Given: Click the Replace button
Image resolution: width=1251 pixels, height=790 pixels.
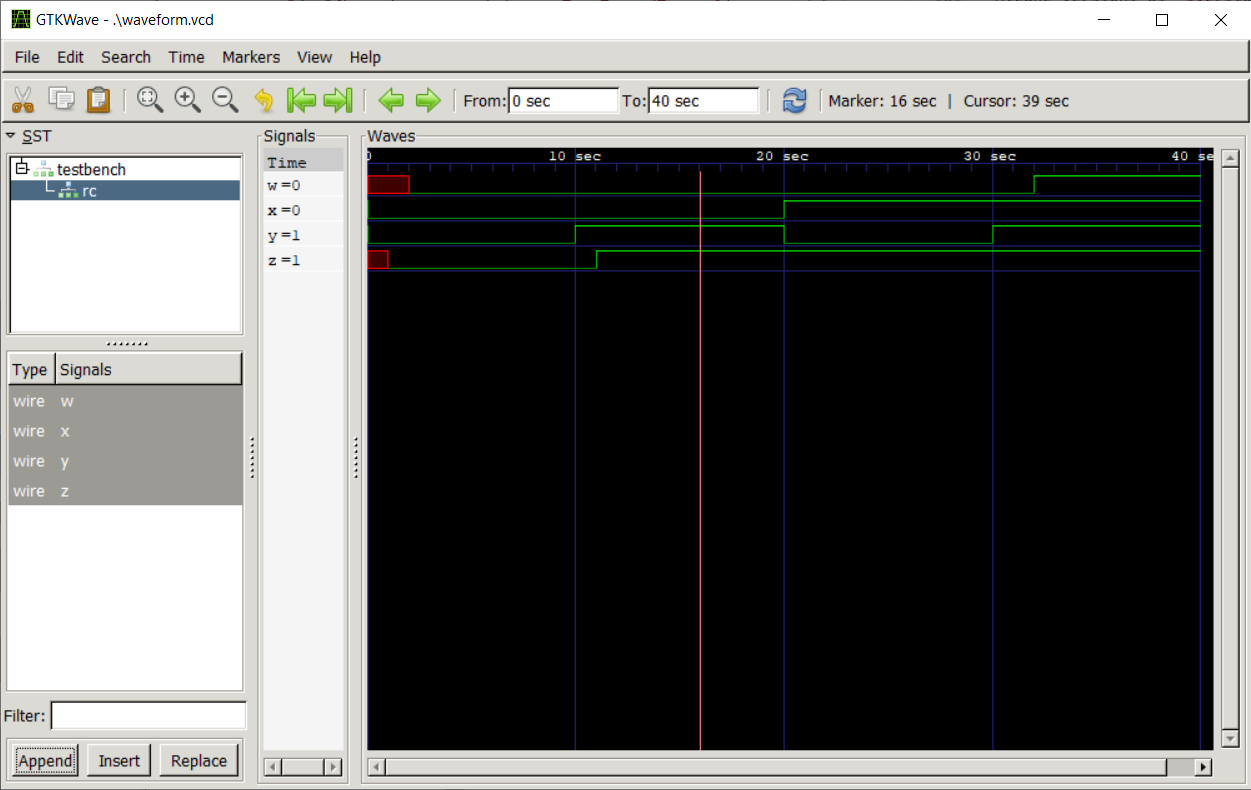Looking at the screenshot, I should coord(199,761).
